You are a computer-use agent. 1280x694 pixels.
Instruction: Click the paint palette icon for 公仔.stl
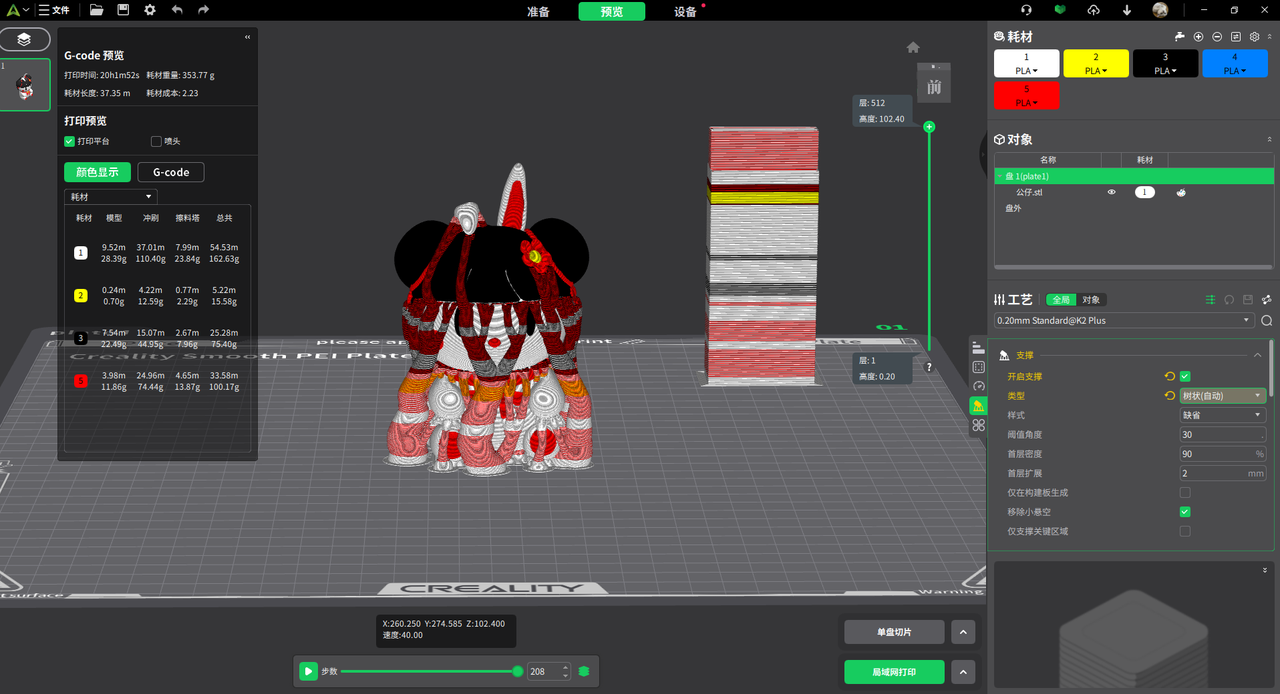pos(1181,192)
